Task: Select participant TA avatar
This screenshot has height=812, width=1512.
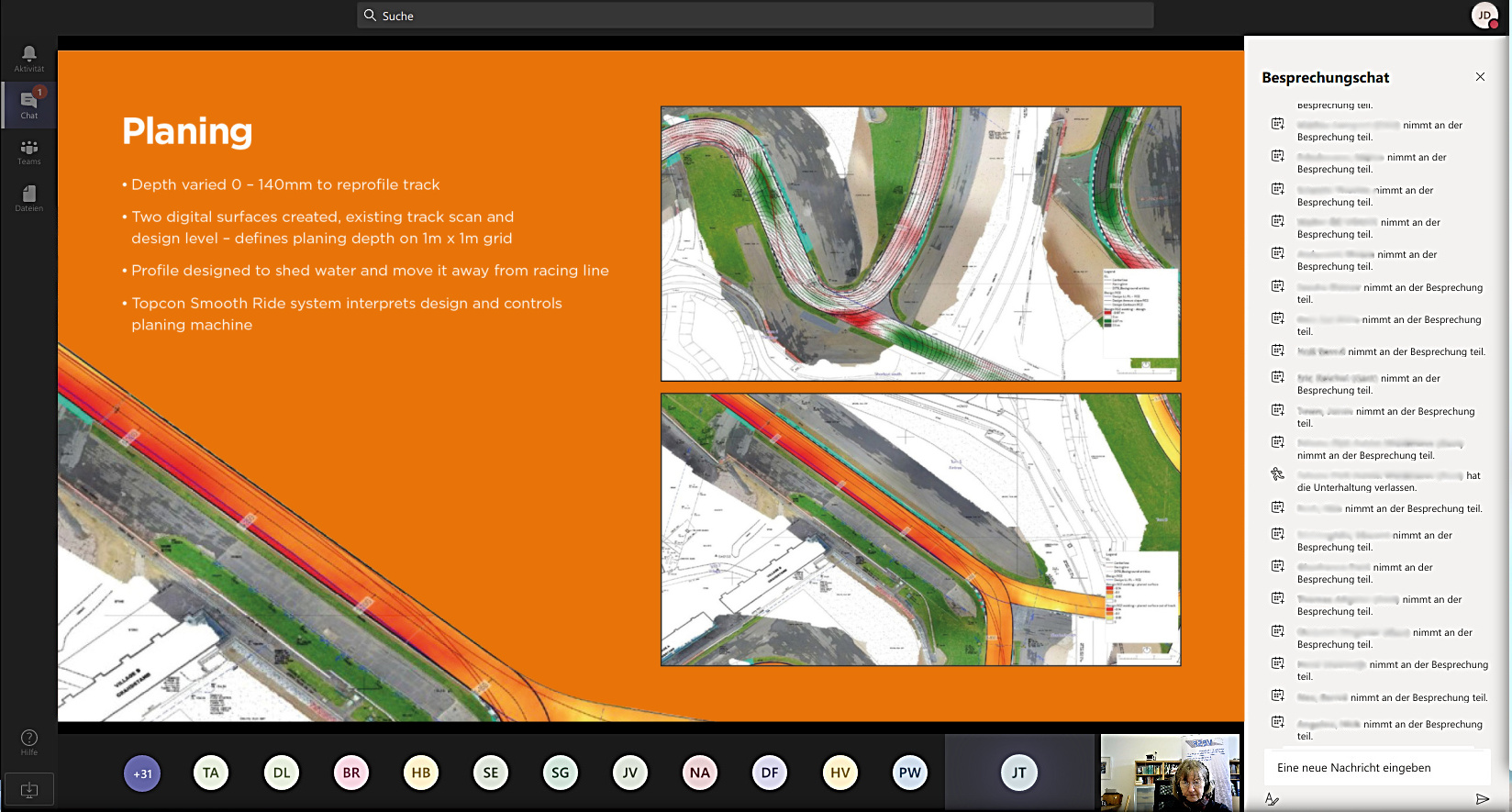Action: tap(211, 773)
